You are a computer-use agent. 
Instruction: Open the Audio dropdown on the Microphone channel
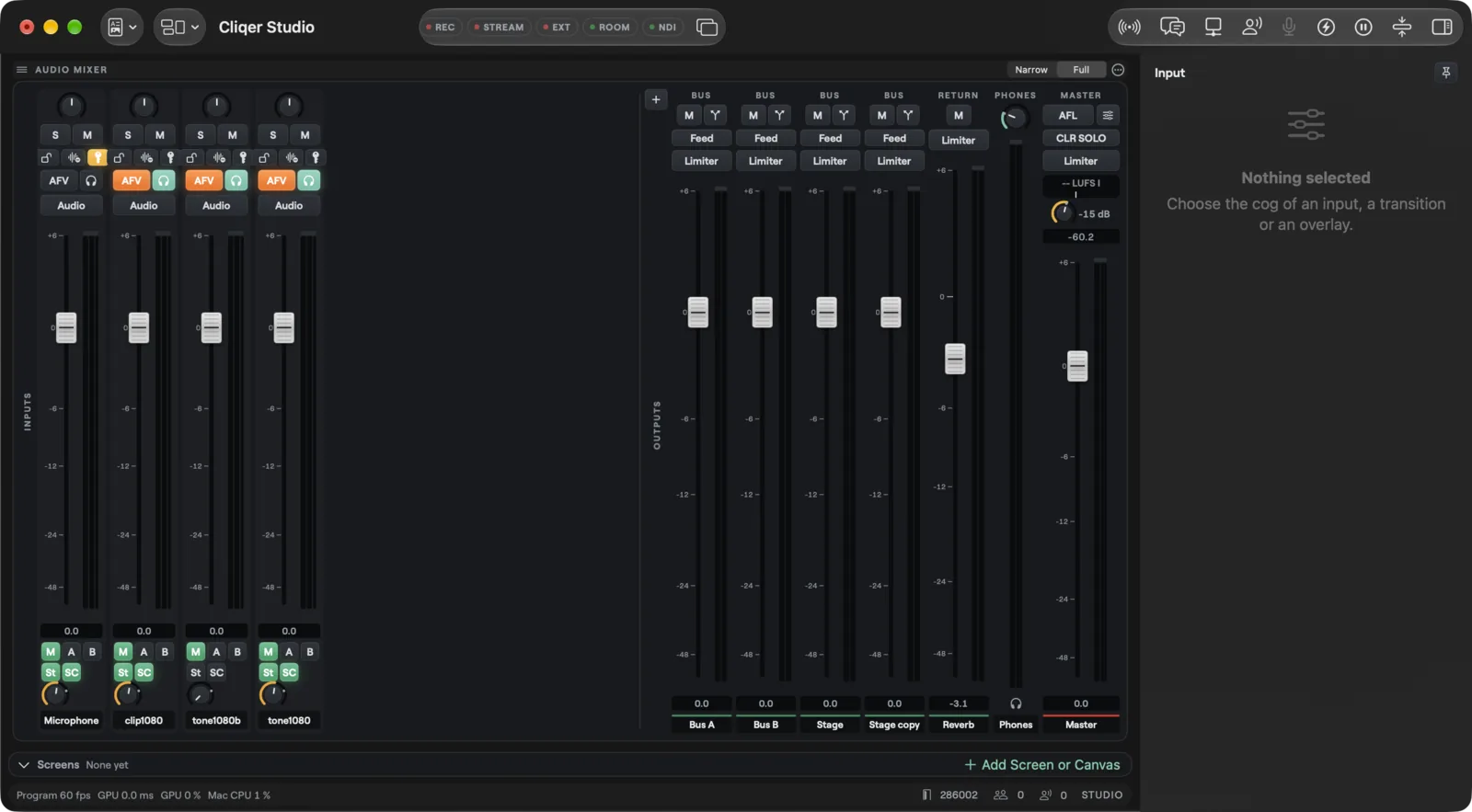71,206
